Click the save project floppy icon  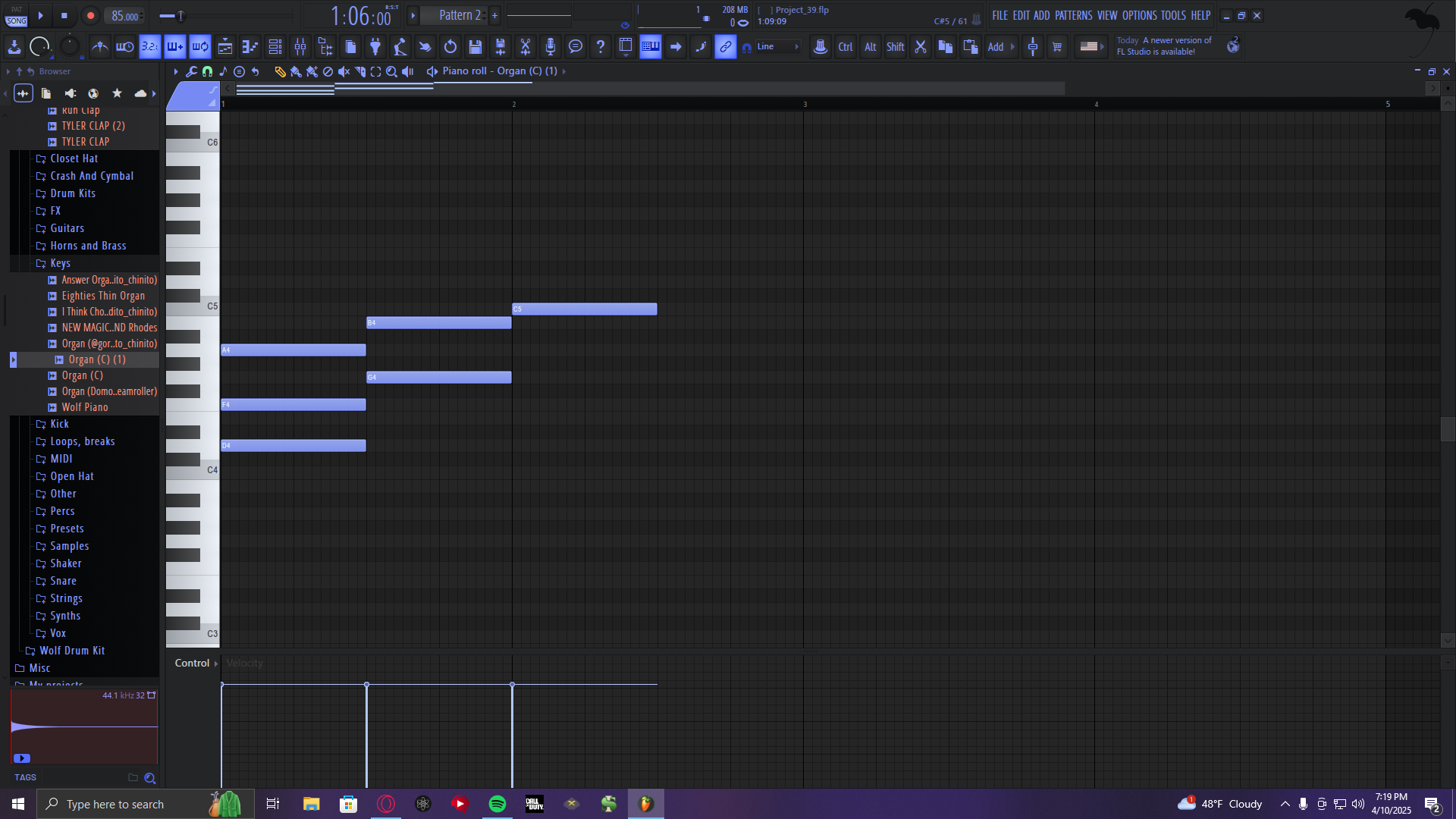pos(475,47)
